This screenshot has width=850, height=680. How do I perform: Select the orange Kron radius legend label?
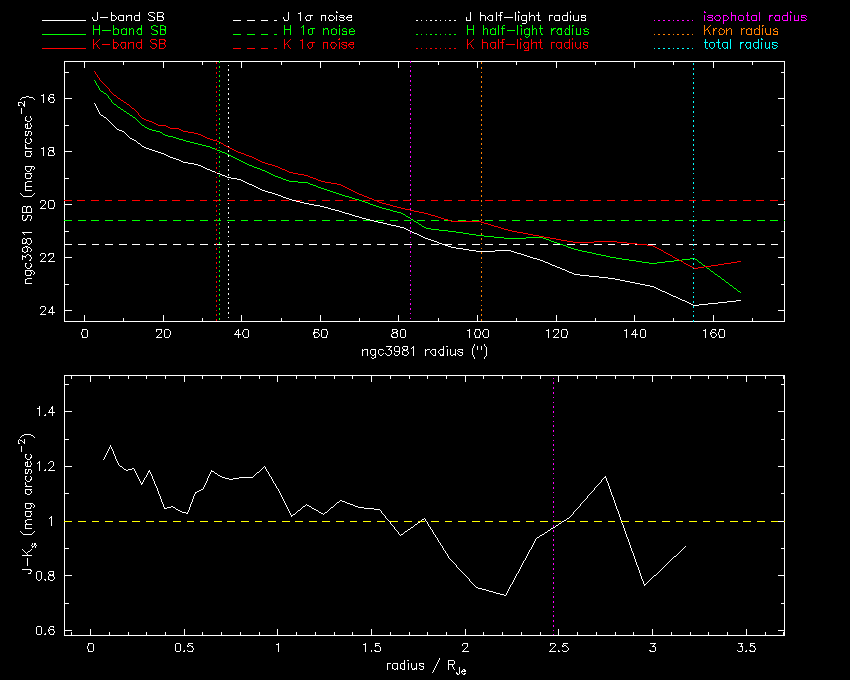739,32
